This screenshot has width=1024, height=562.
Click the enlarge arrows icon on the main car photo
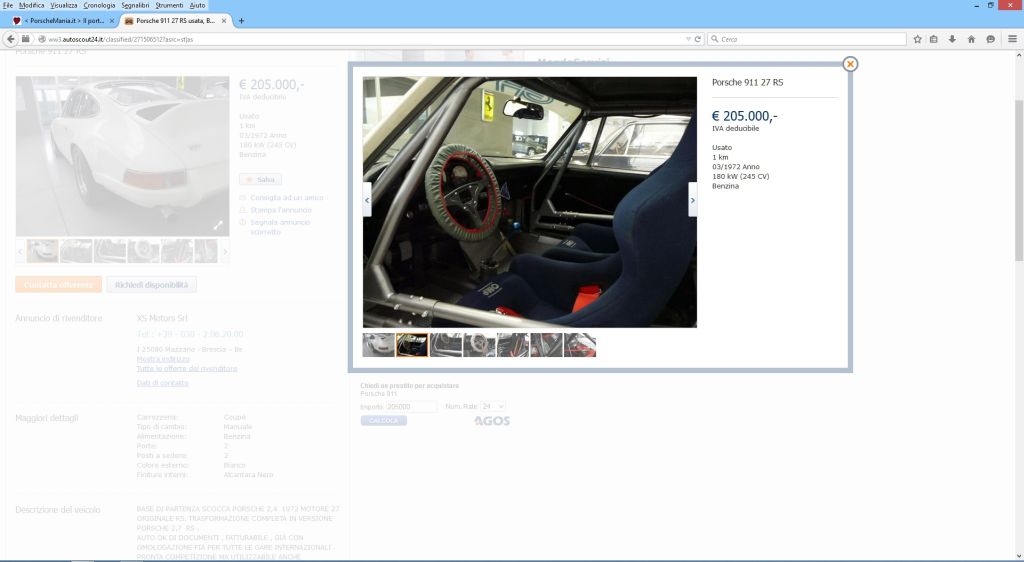tap(218, 225)
